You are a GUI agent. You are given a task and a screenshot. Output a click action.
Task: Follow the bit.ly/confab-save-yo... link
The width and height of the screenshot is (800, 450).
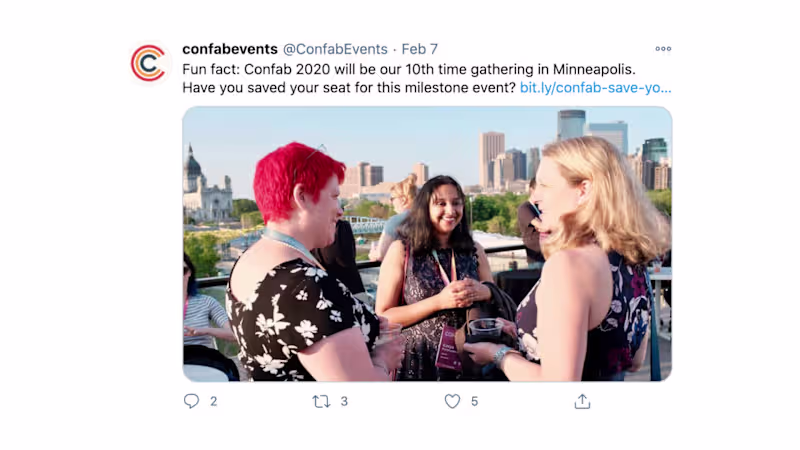tap(596, 87)
